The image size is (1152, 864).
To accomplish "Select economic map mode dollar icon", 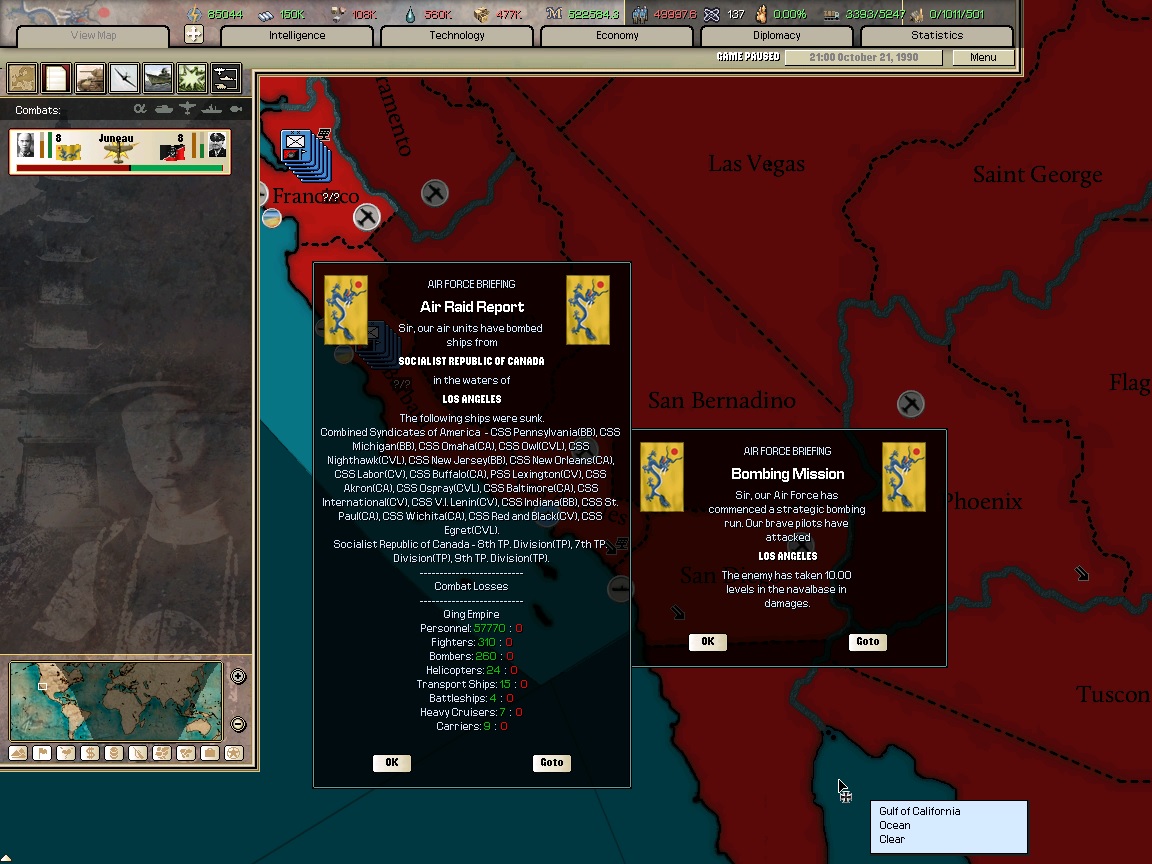I will [x=90, y=753].
